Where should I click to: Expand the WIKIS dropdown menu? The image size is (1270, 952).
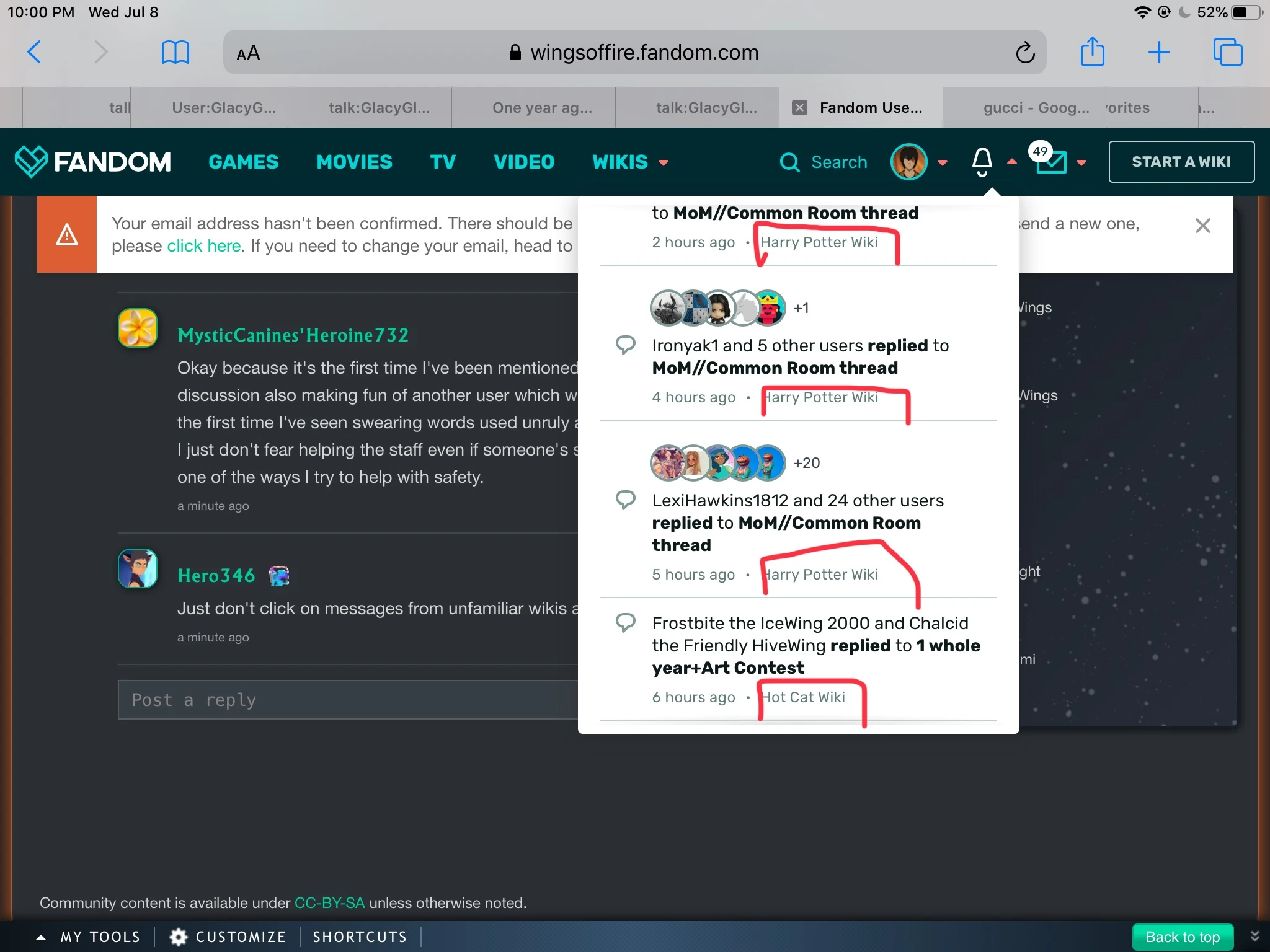tap(630, 162)
